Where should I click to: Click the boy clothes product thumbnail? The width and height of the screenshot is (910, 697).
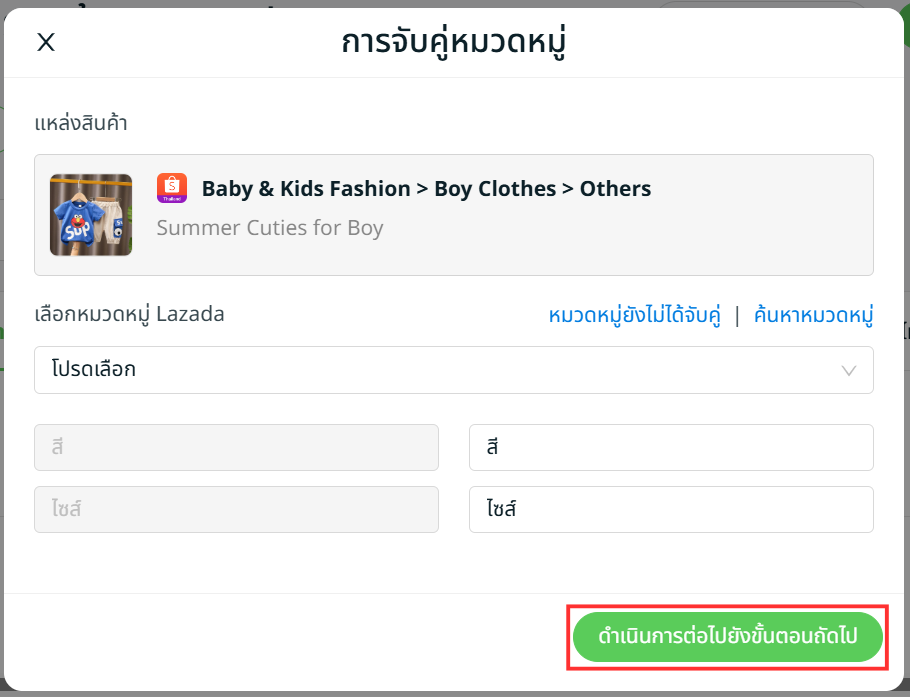pyautogui.click(x=91, y=215)
